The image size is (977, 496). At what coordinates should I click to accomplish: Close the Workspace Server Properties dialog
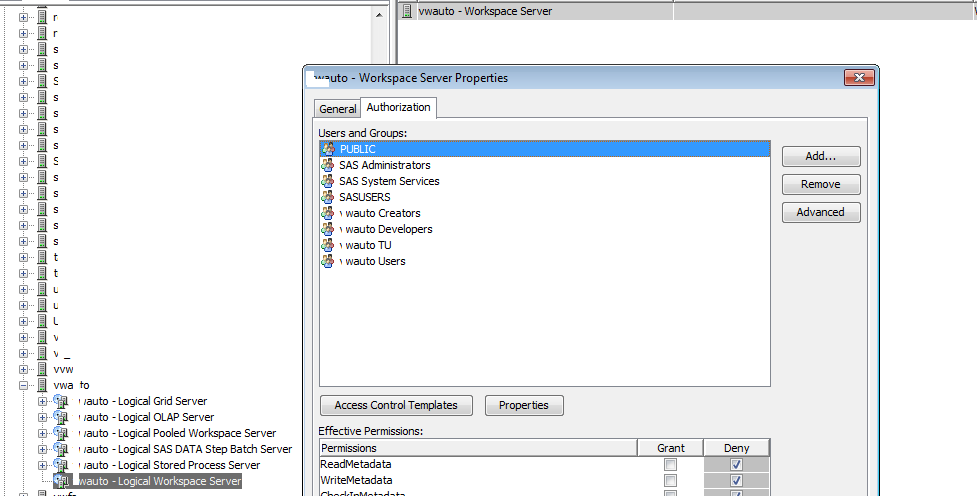[859, 78]
